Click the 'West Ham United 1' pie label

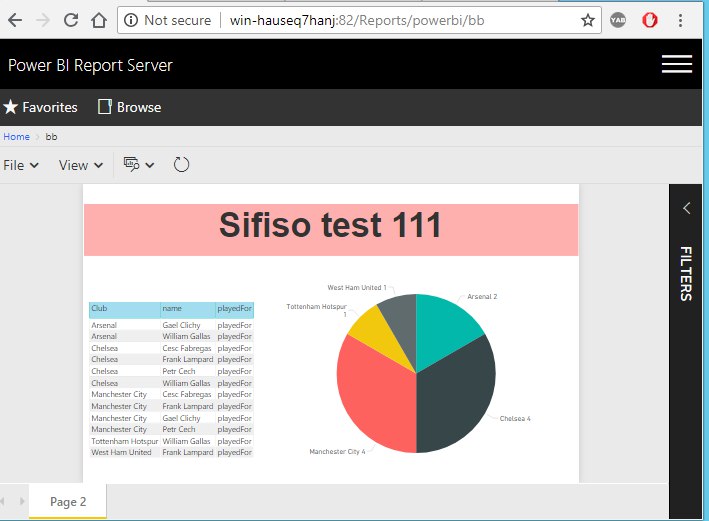(x=357, y=288)
